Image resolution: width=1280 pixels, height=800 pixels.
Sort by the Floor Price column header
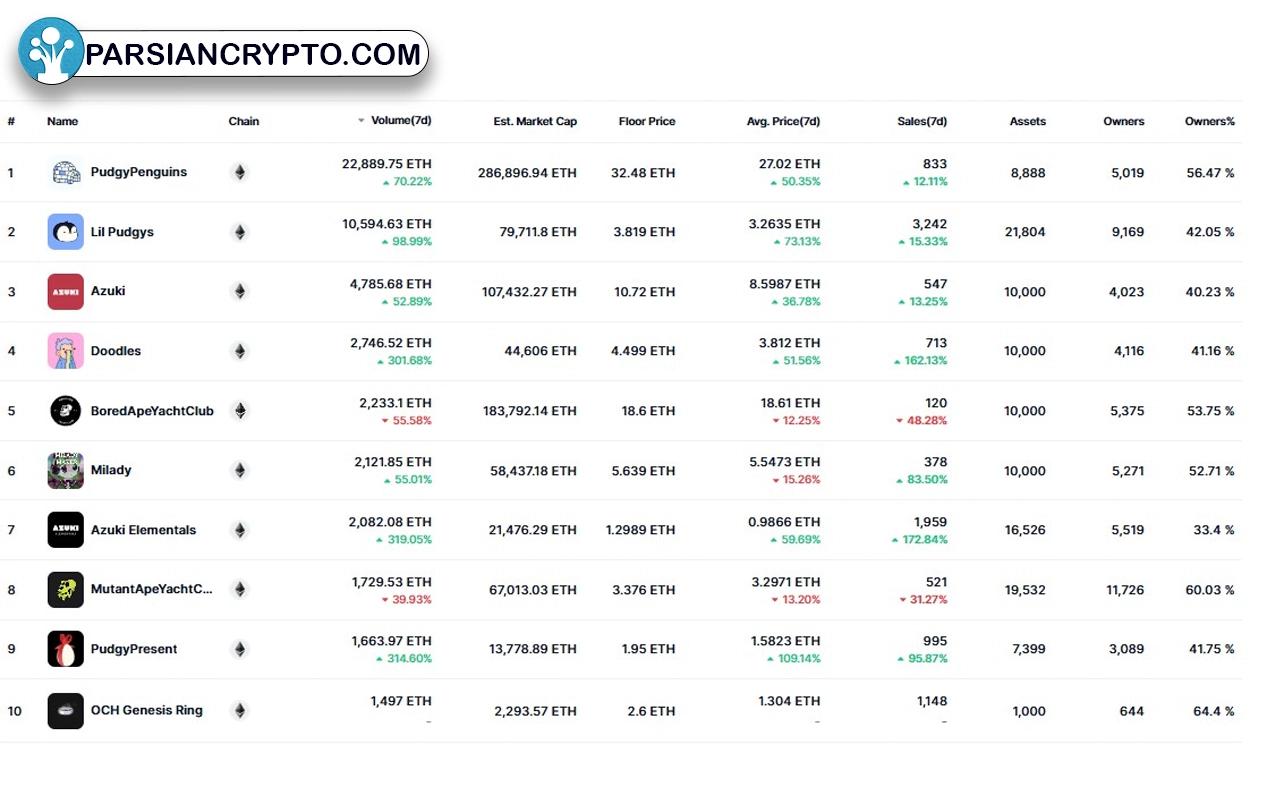click(647, 121)
